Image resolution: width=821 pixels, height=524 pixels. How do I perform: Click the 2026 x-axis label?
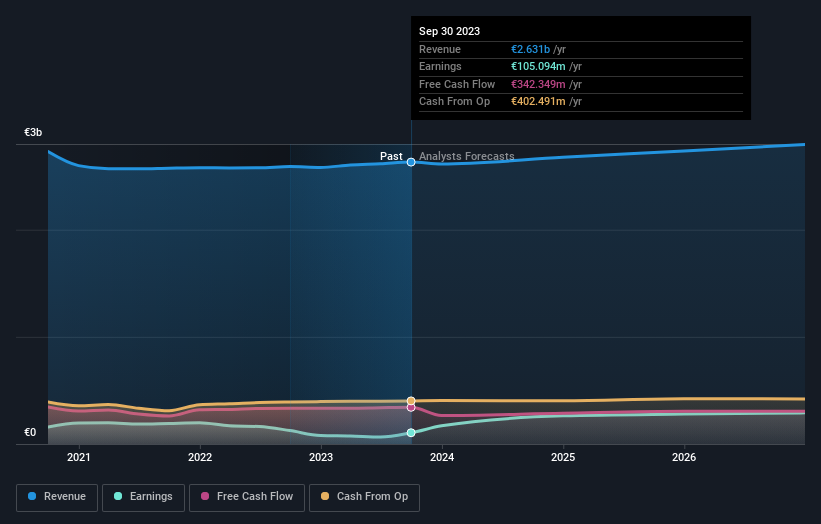[684, 458]
